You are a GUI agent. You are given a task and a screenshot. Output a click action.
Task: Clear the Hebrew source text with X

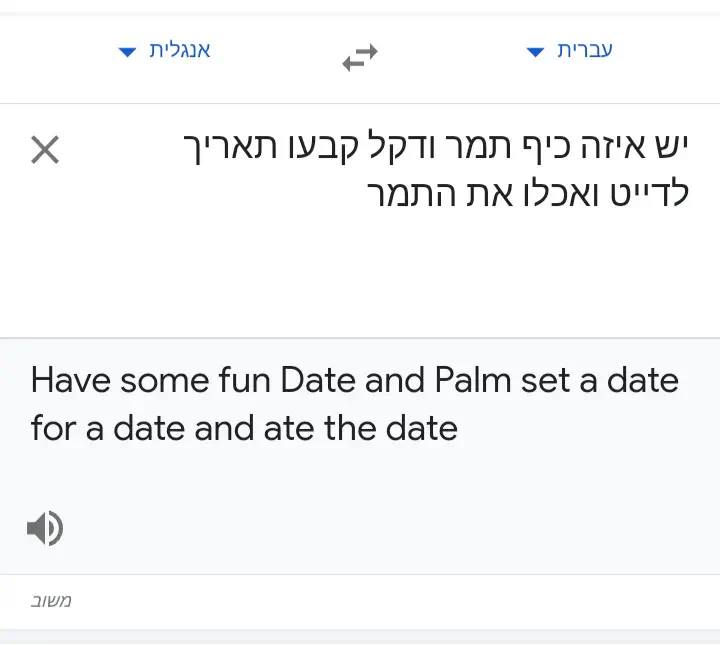pos(45,151)
